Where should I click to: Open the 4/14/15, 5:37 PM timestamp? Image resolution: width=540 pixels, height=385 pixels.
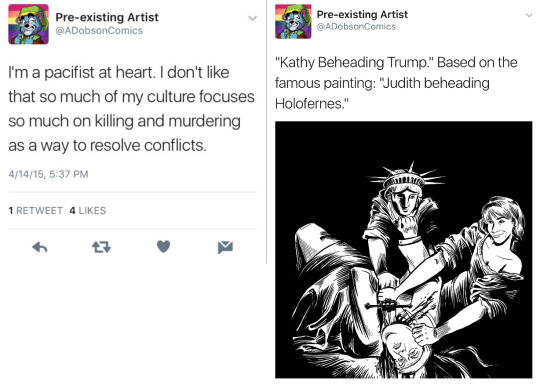pos(48,174)
